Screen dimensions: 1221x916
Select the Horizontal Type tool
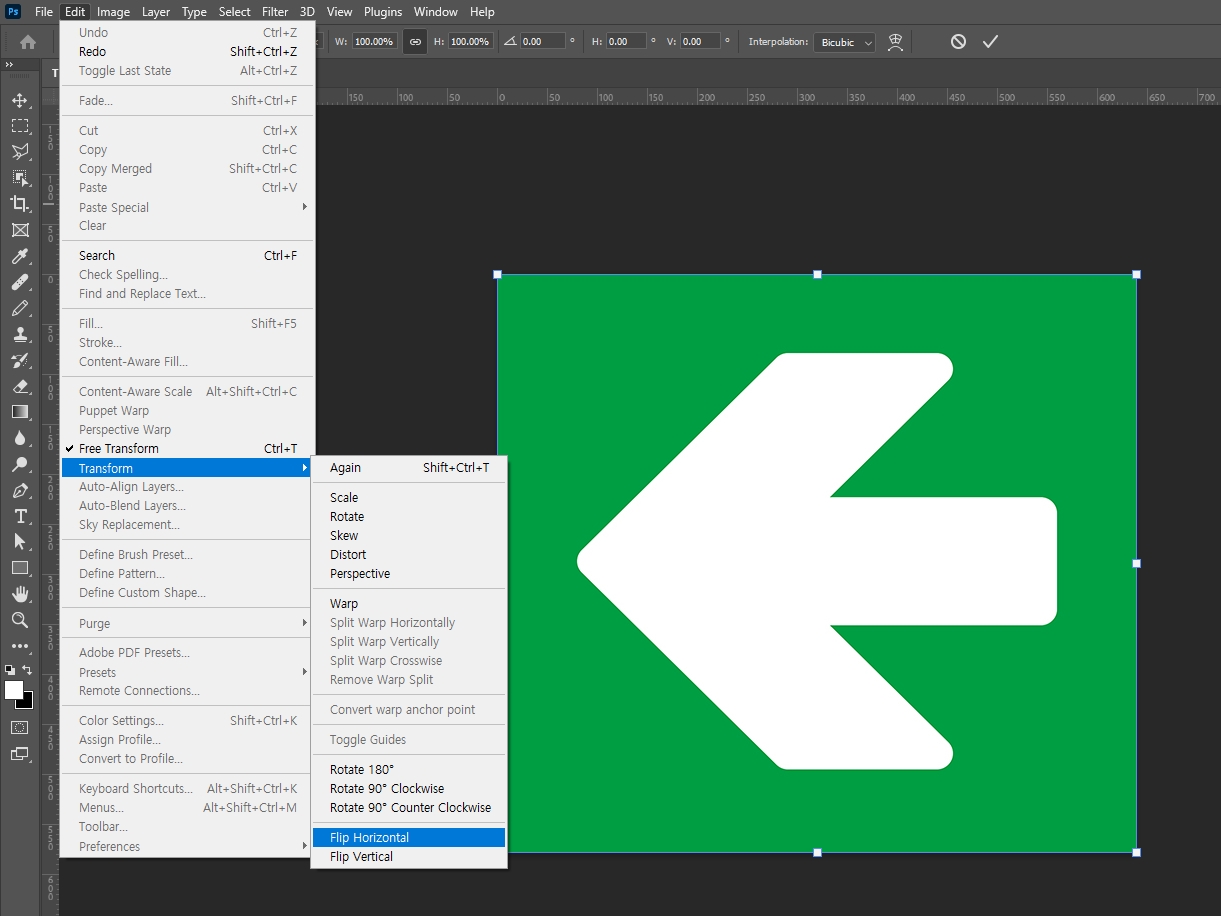coord(19,516)
